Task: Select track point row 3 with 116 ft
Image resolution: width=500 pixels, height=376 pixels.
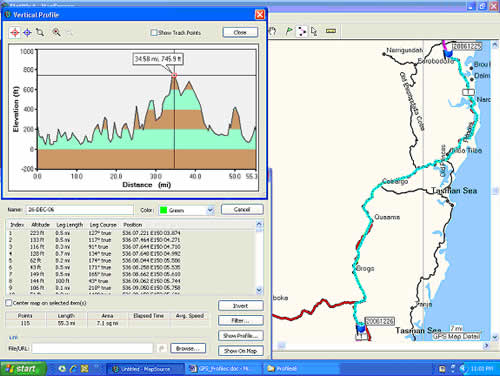Action: click(x=131, y=247)
